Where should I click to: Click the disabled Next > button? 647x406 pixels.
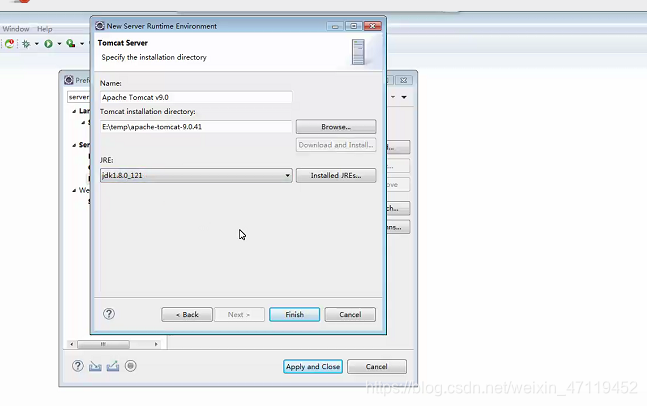click(239, 314)
